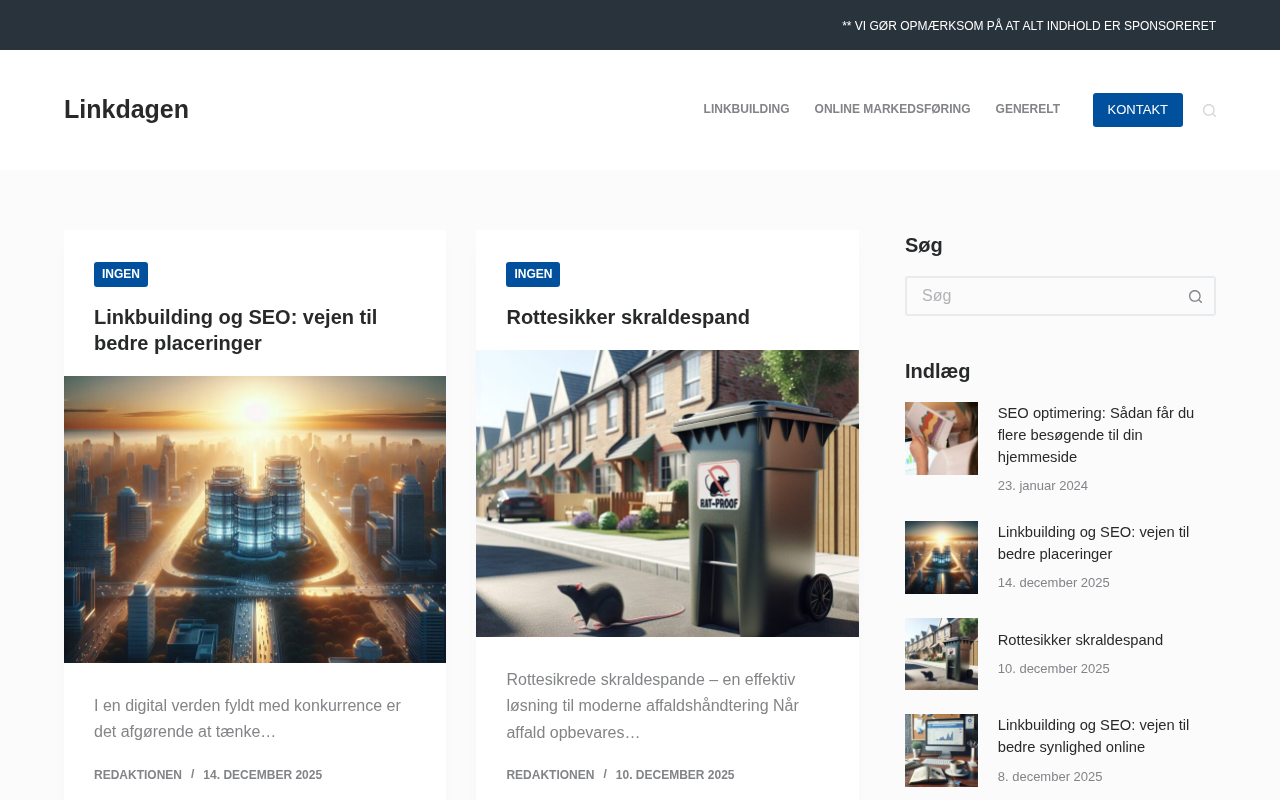
Task: Open the Linkbuilding menu item
Action: (746, 109)
